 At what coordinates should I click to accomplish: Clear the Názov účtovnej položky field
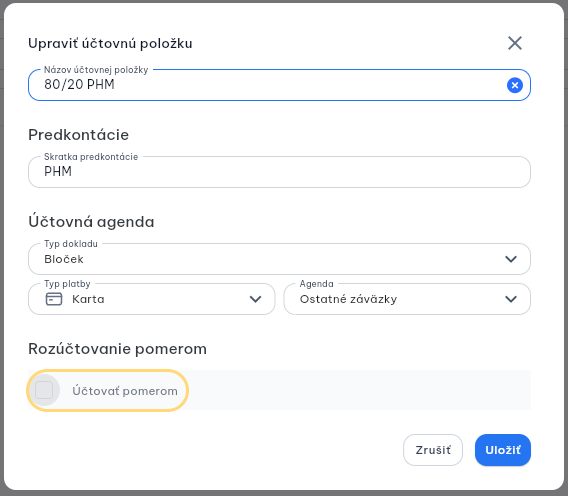515,85
